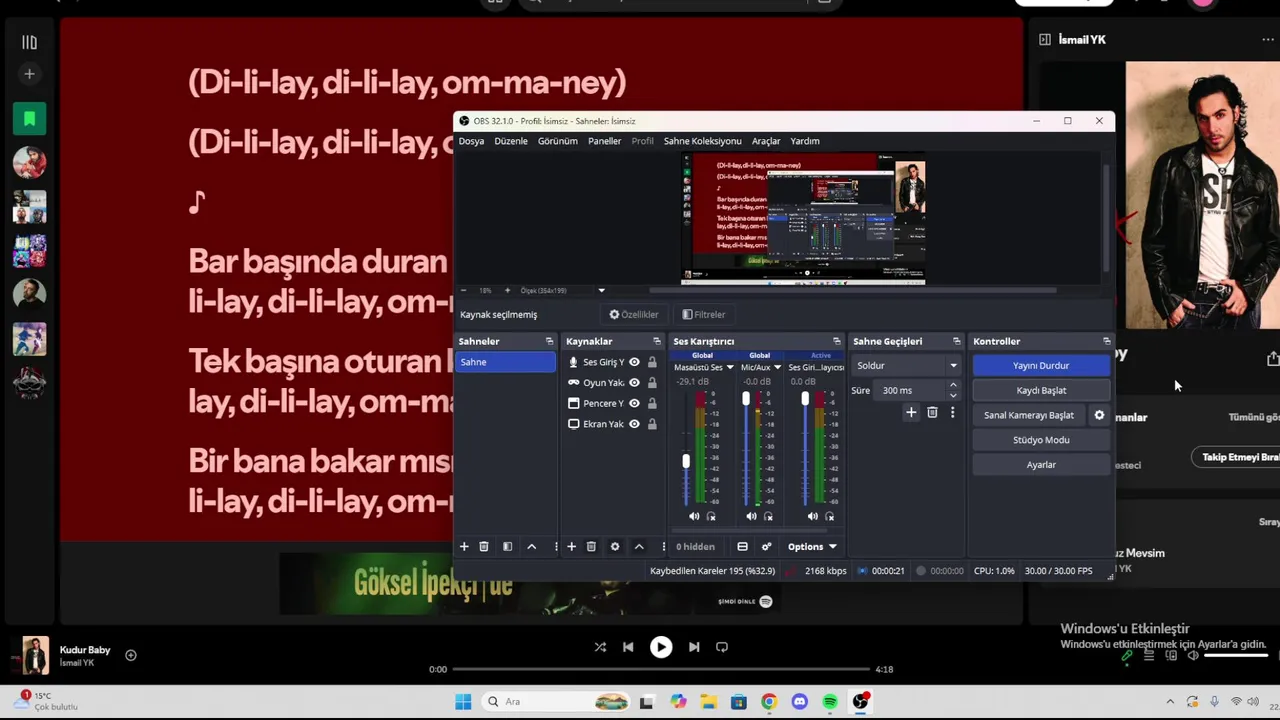
Task: Hide the Oyun Yak source
Action: coord(634,383)
